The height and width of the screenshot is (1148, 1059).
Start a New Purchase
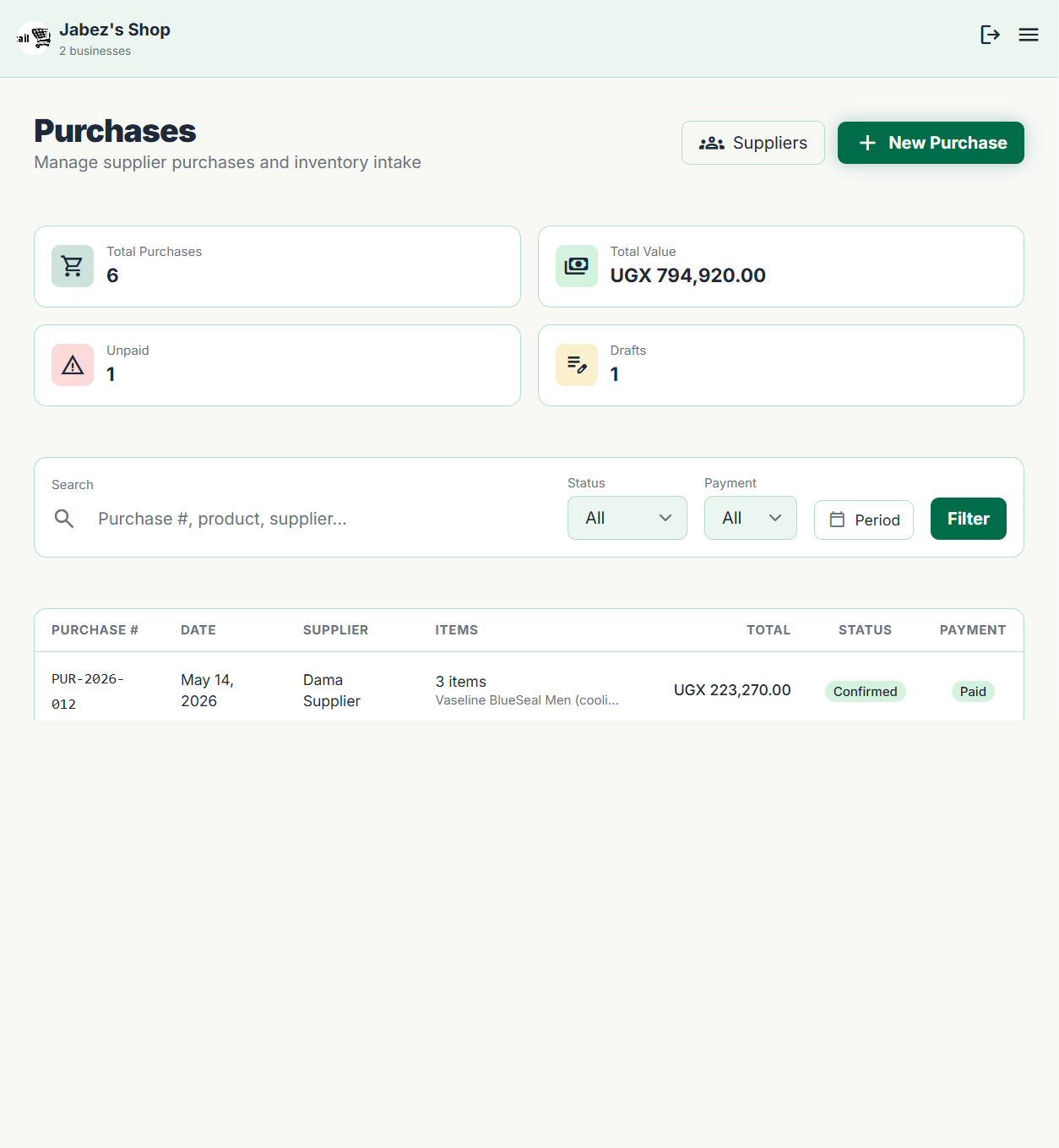pyautogui.click(x=931, y=143)
